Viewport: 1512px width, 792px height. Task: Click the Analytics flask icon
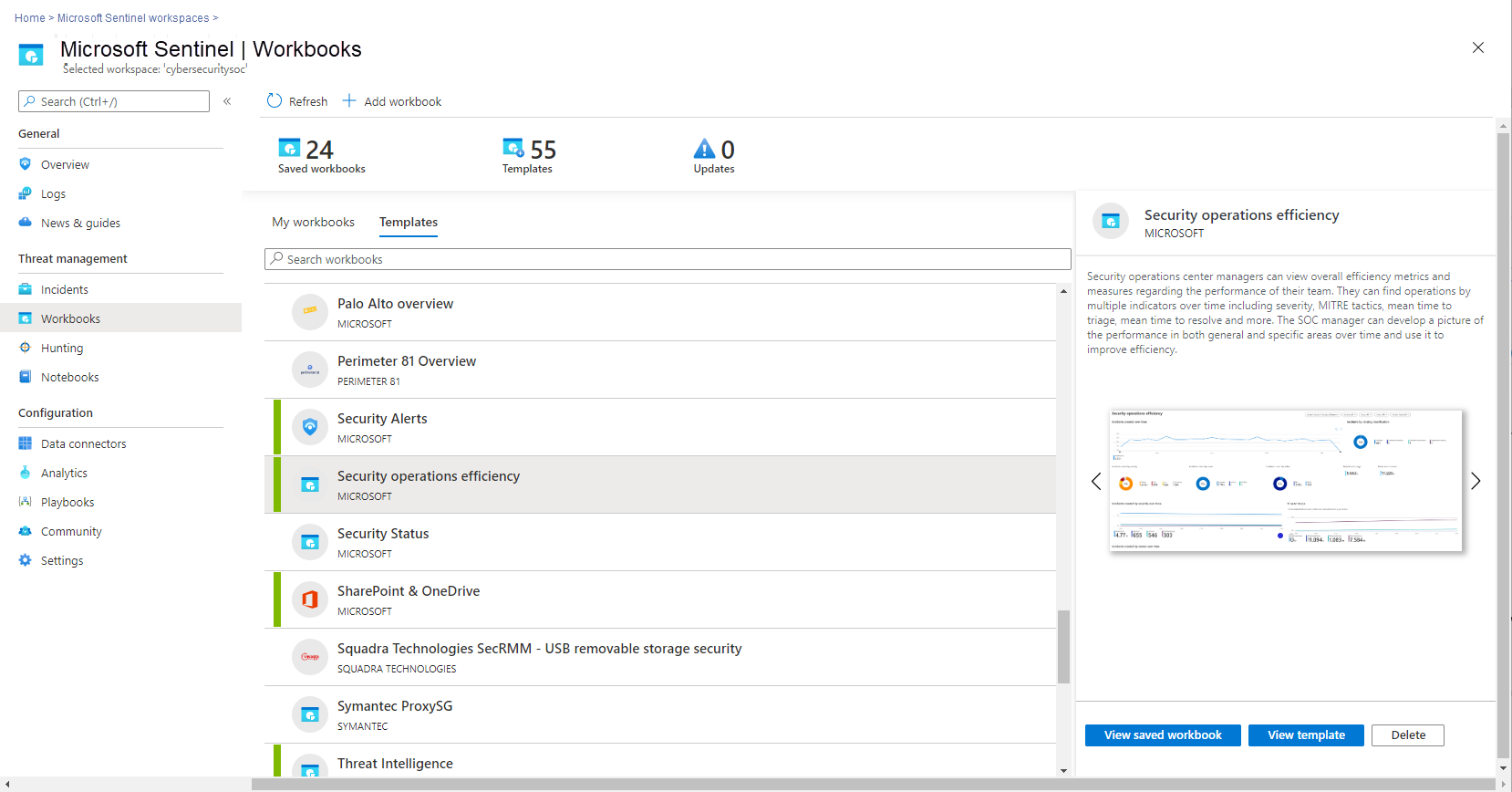26,473
